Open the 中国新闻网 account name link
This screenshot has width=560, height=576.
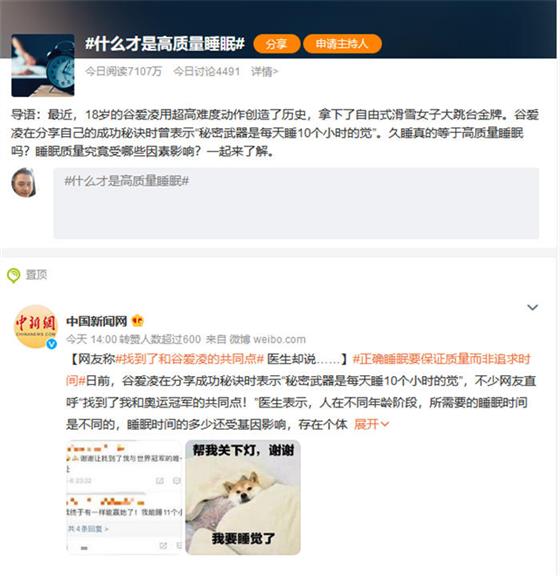97,321
